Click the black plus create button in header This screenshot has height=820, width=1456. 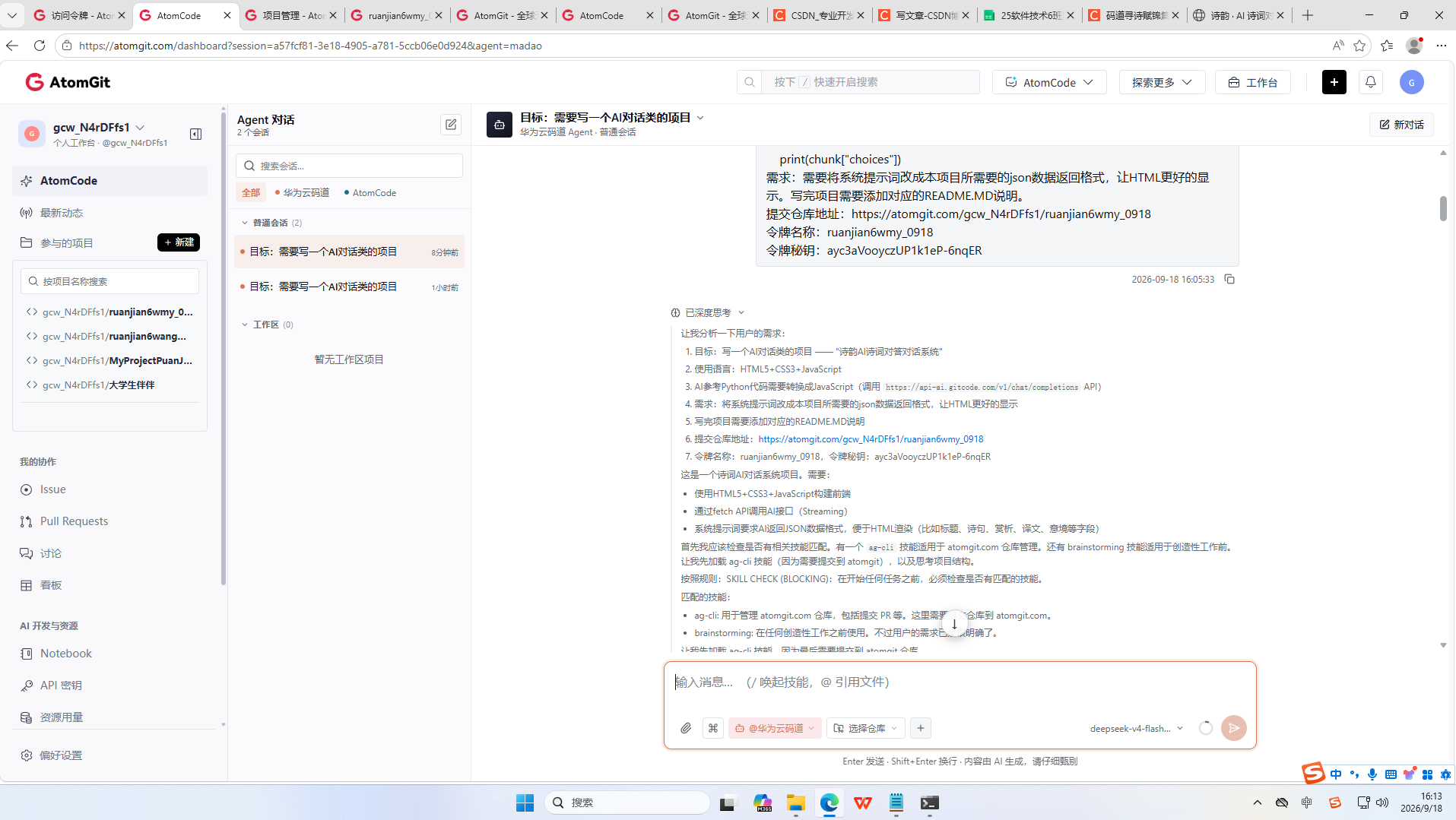click(1334, 82)
